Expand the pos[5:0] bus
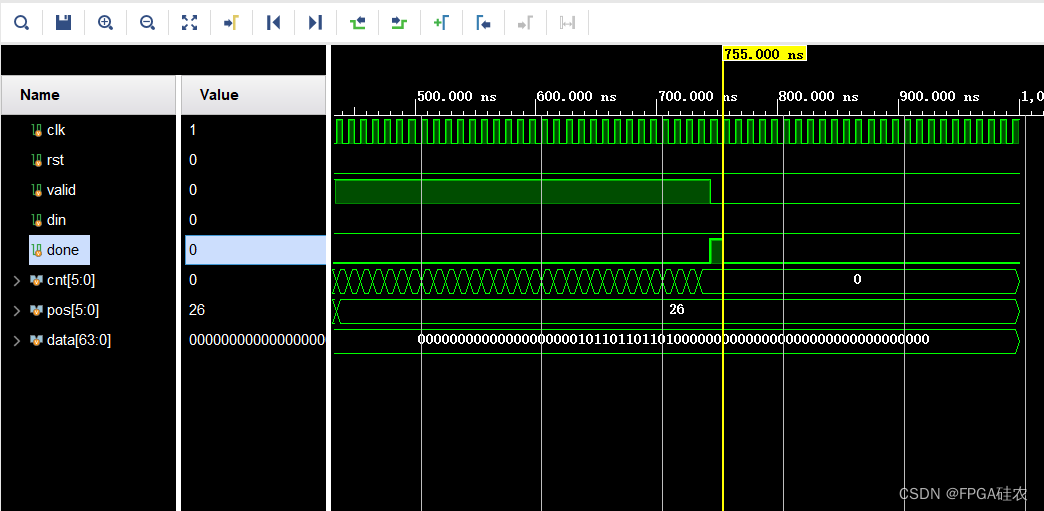1044x511 pixels. click(x=17, y=310)
